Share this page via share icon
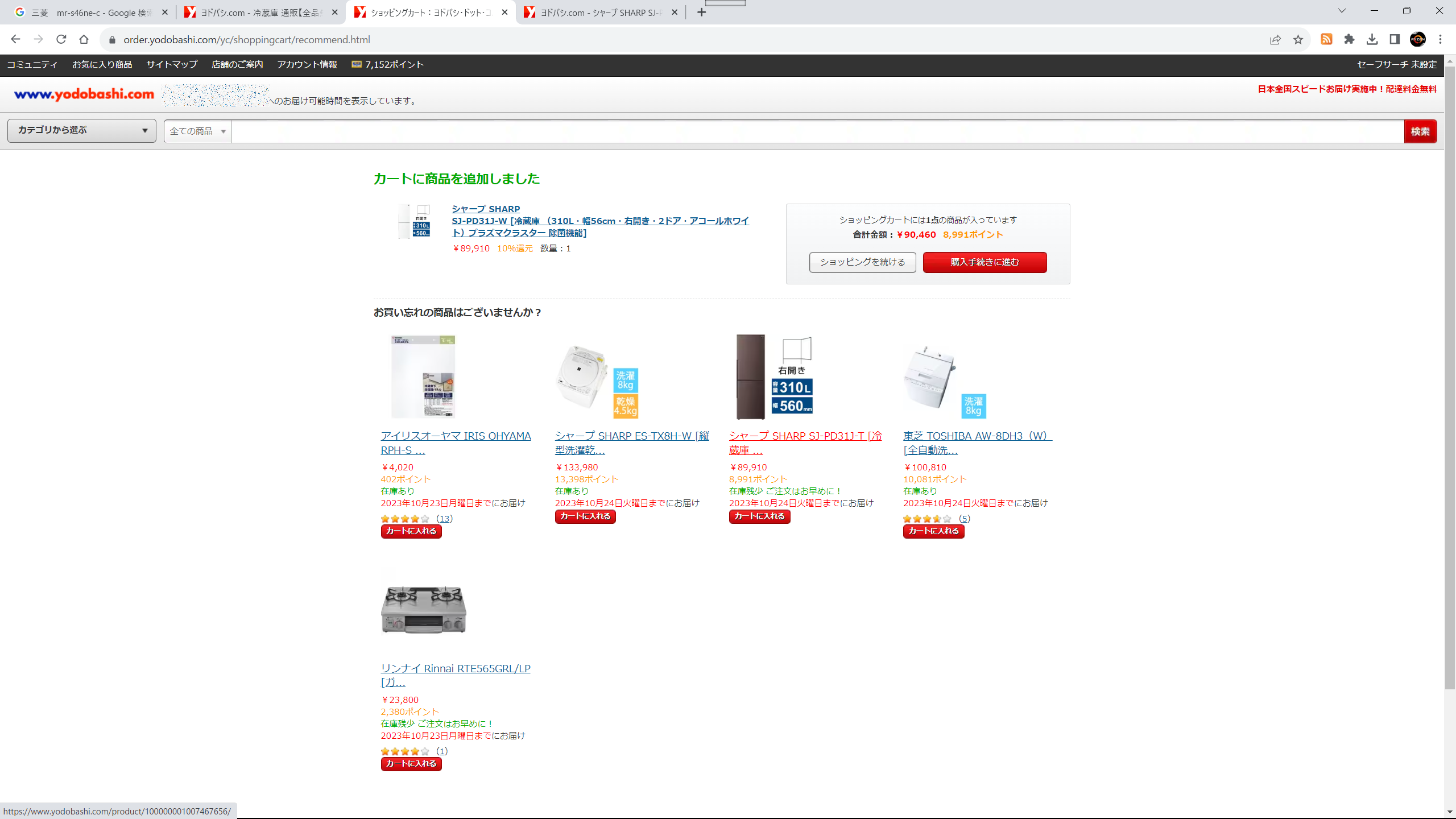 coord(1275,39)
